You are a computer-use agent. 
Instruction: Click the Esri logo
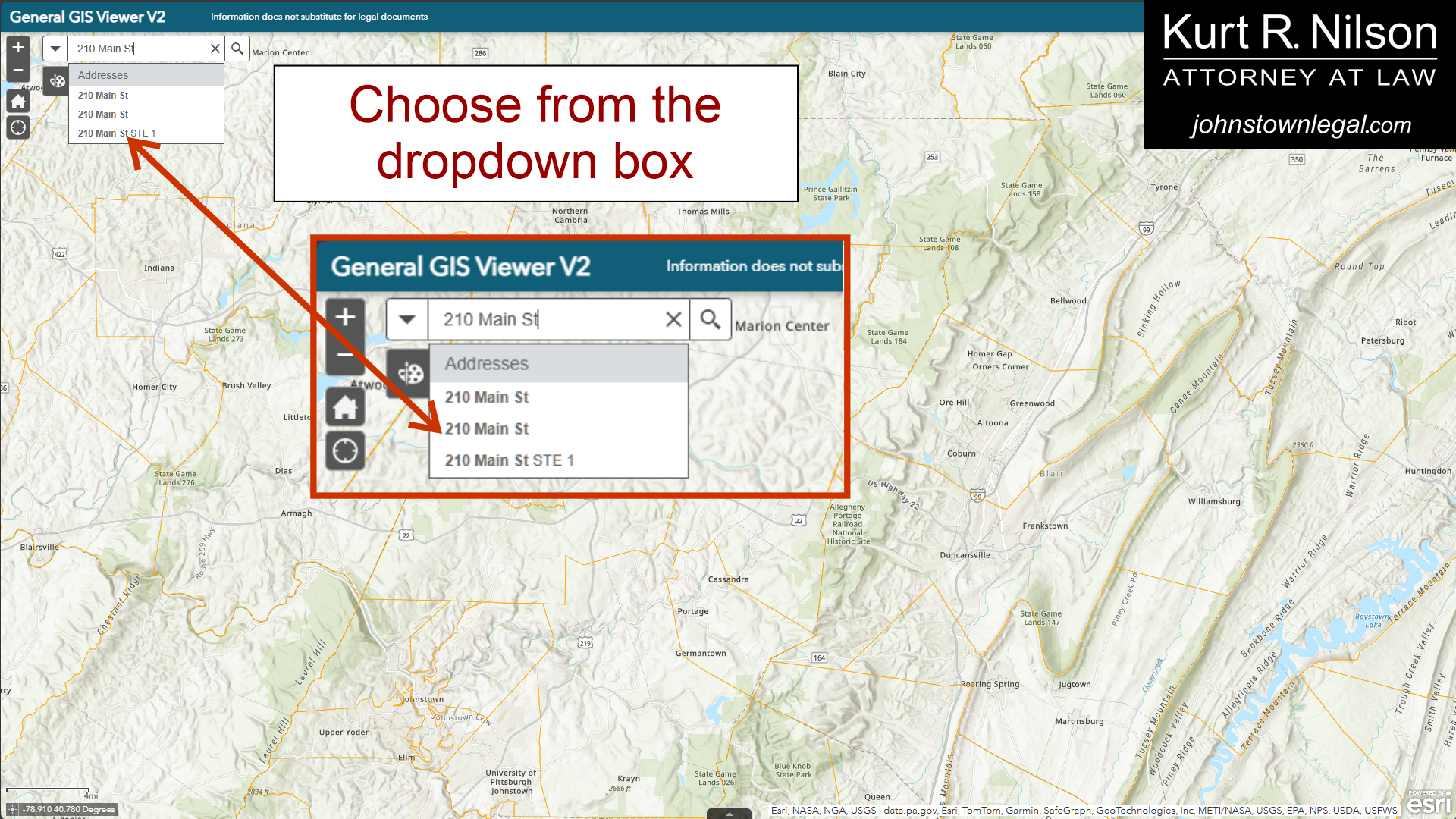[1429, 803]
